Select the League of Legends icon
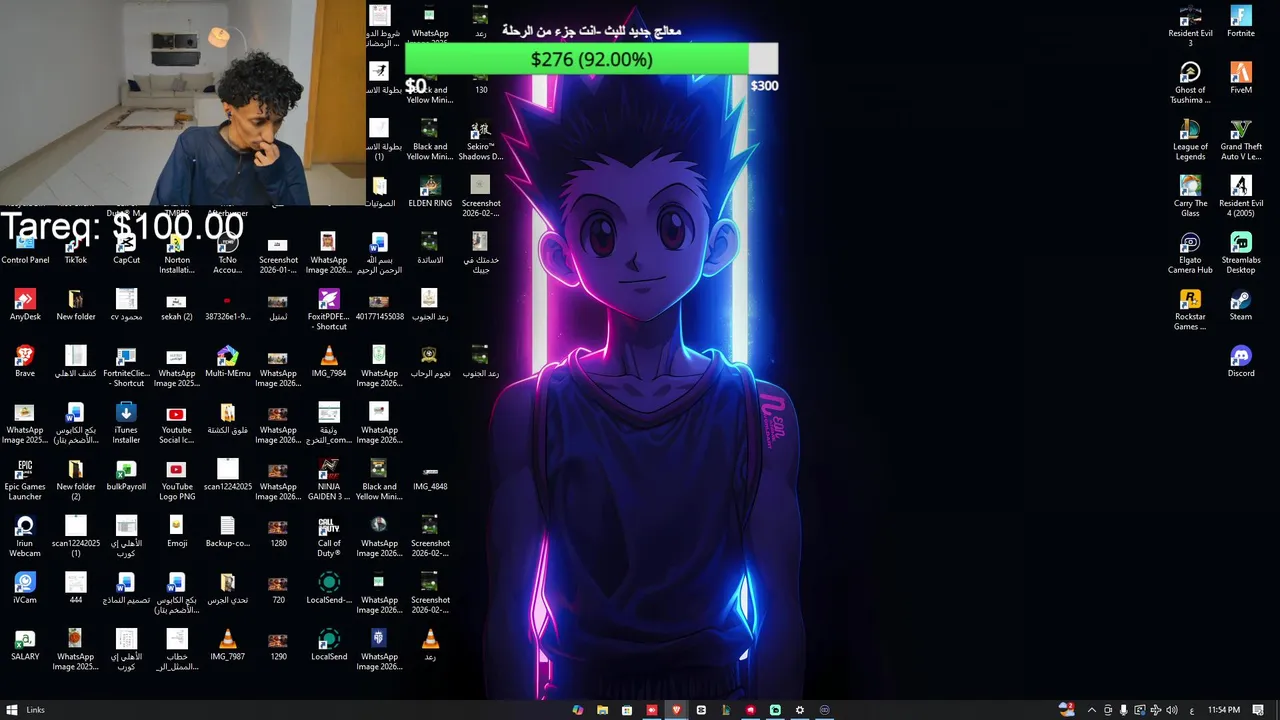1280x720 pixels. click(x=1190, y=141)
